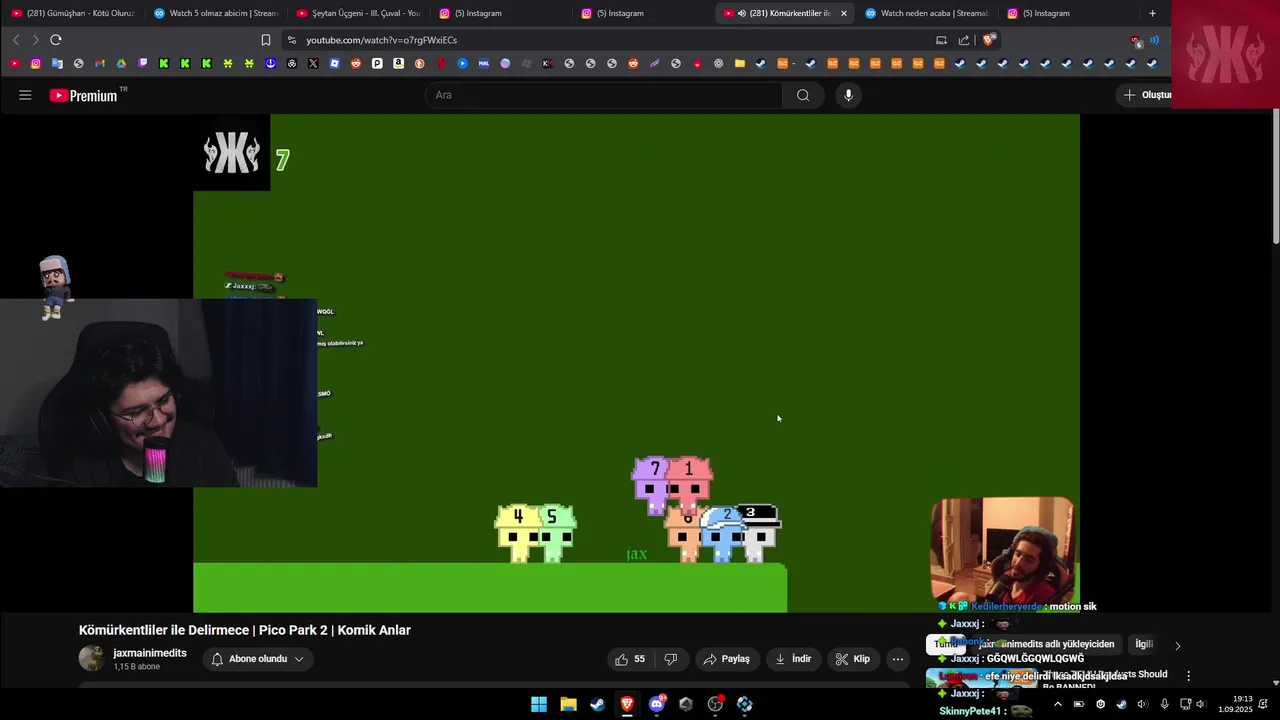
Task: Click the URL address bar
Action: [610, 40]
